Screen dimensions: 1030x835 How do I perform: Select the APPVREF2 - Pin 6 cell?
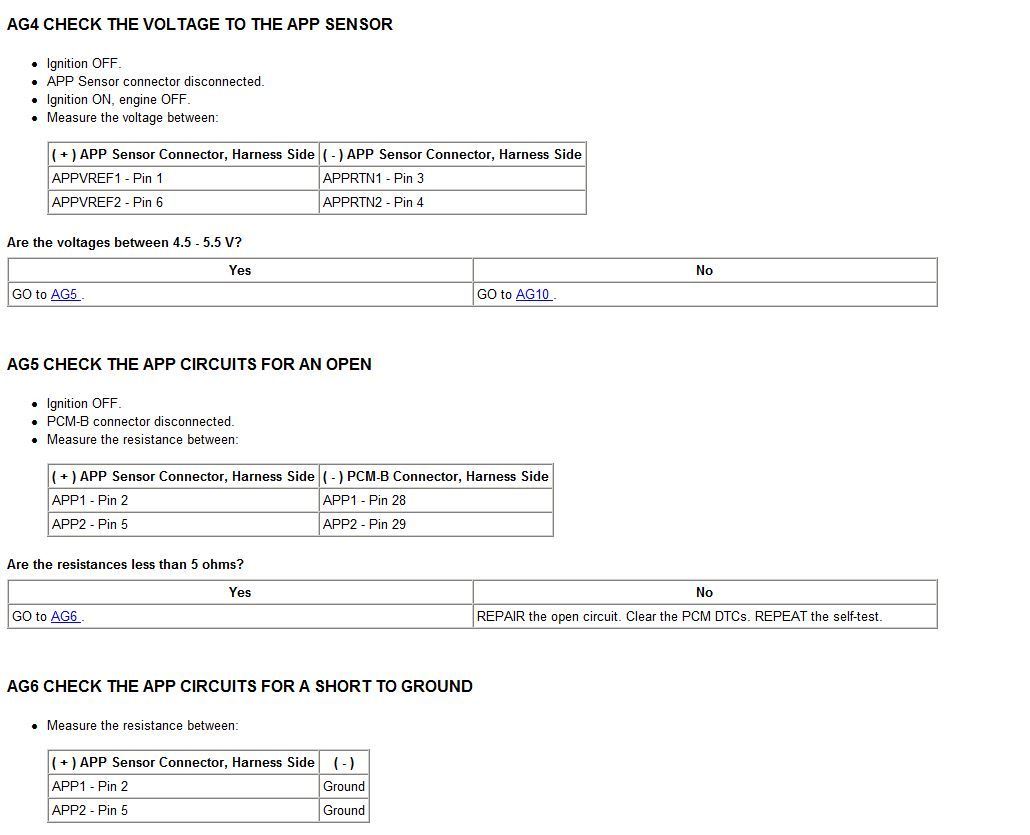point(107,202)
